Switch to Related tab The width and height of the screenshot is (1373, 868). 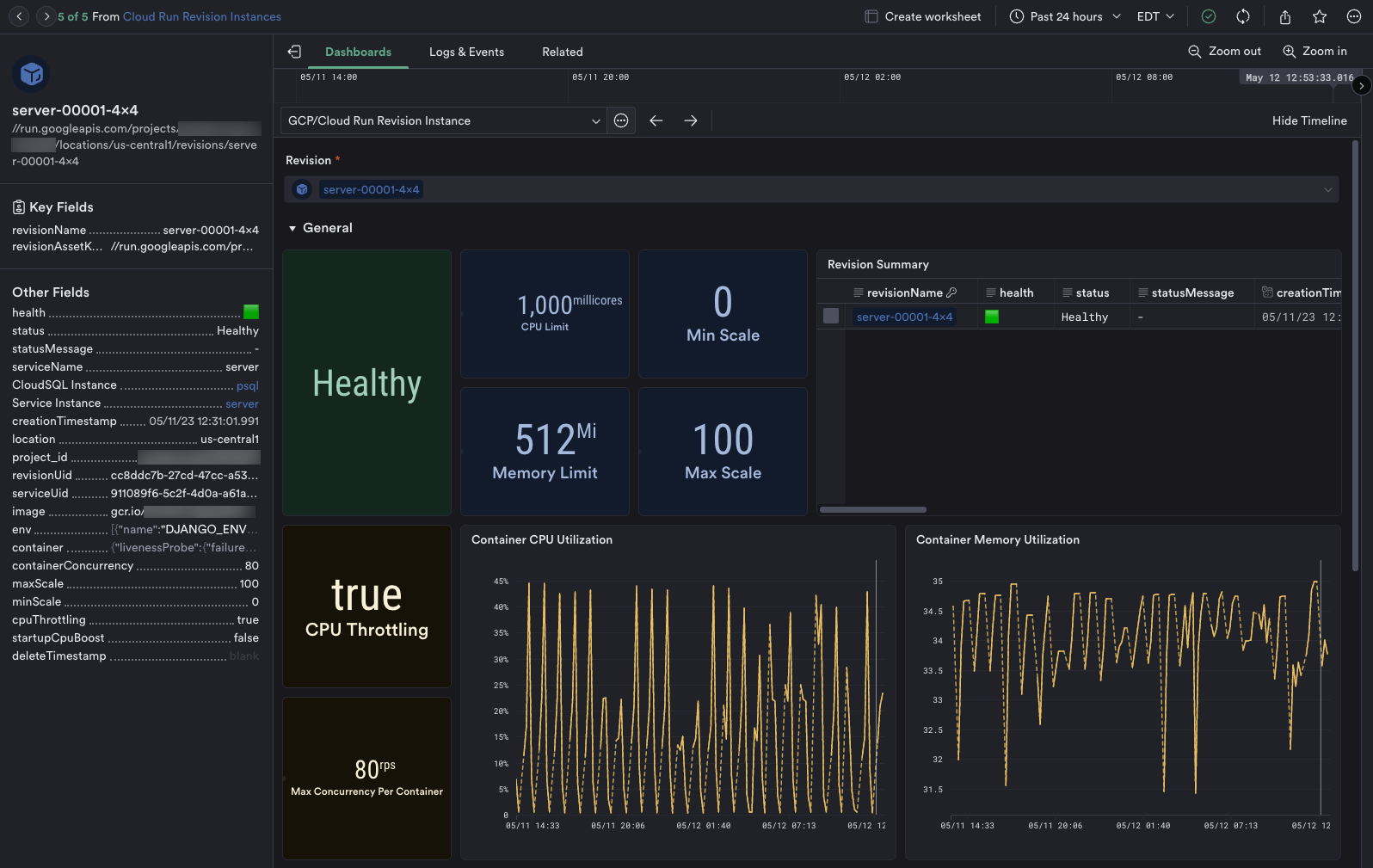point(562,52)
